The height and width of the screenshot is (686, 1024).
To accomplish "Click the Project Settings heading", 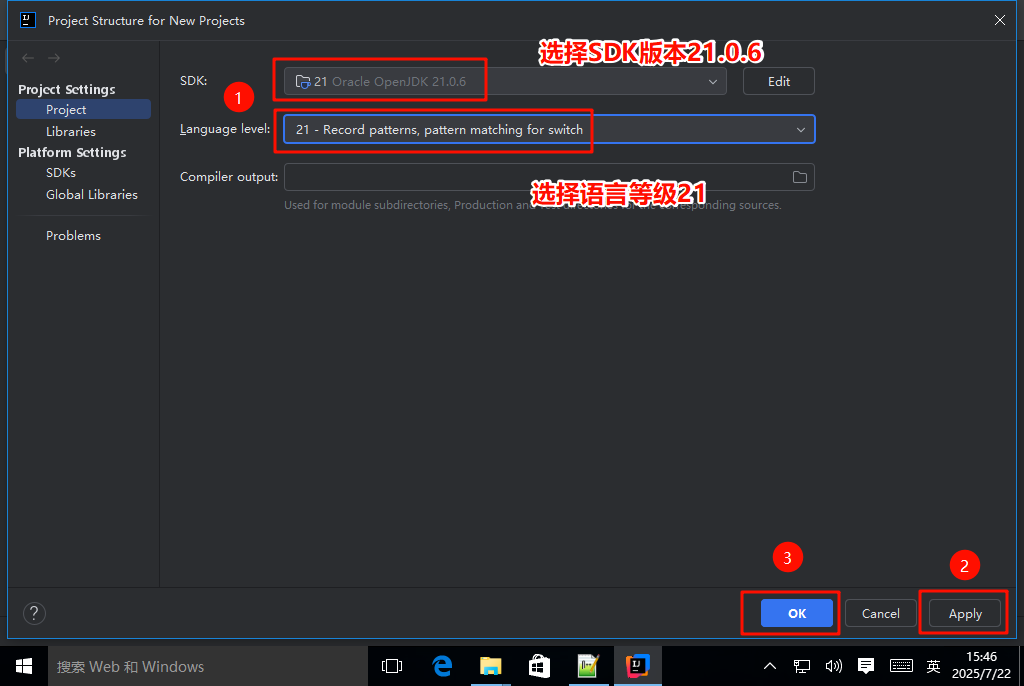I will point(67,90).
